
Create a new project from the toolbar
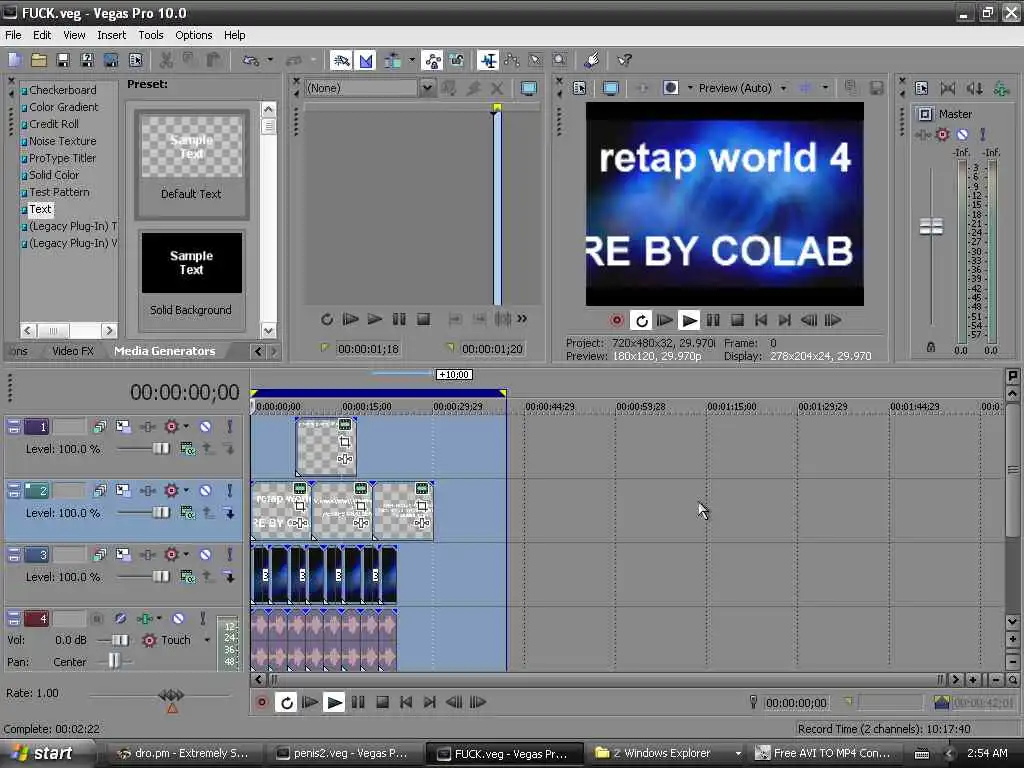(x=14, y=61)
